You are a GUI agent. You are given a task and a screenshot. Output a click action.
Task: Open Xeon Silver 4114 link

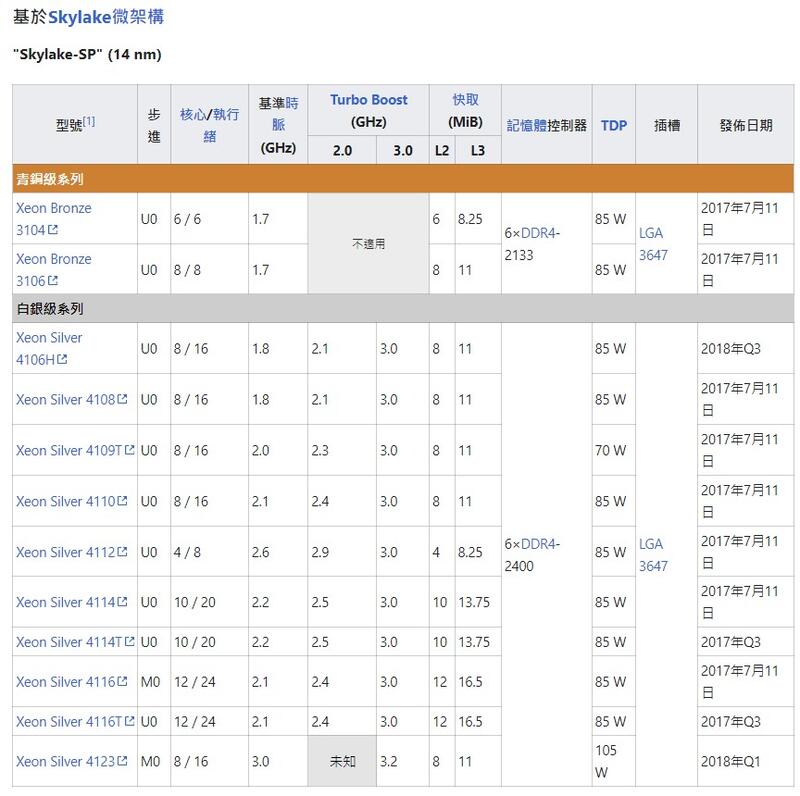(x=66, y=602)
